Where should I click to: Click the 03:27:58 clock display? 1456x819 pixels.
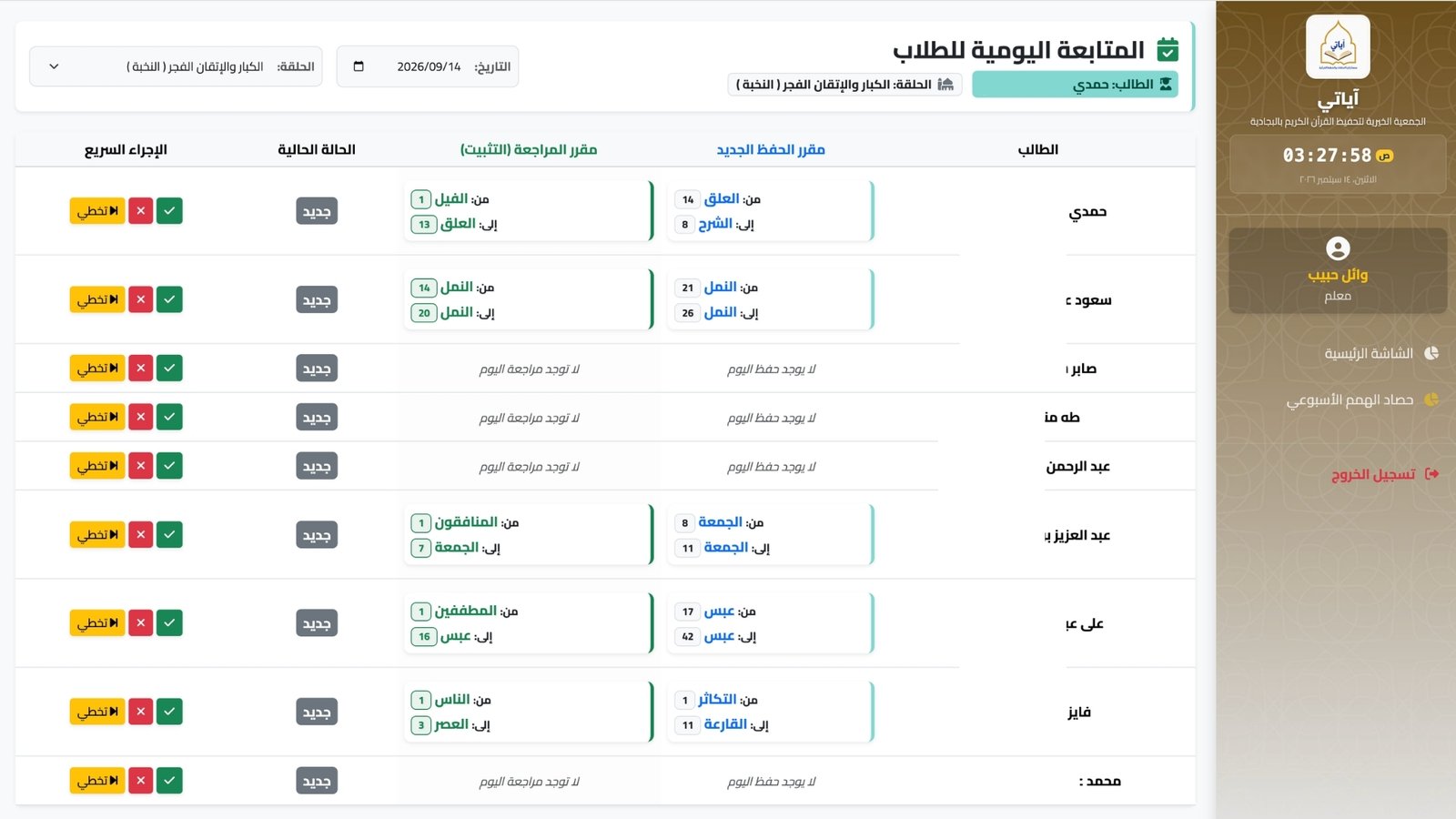pyautogui.click(x=1327, y=156)
